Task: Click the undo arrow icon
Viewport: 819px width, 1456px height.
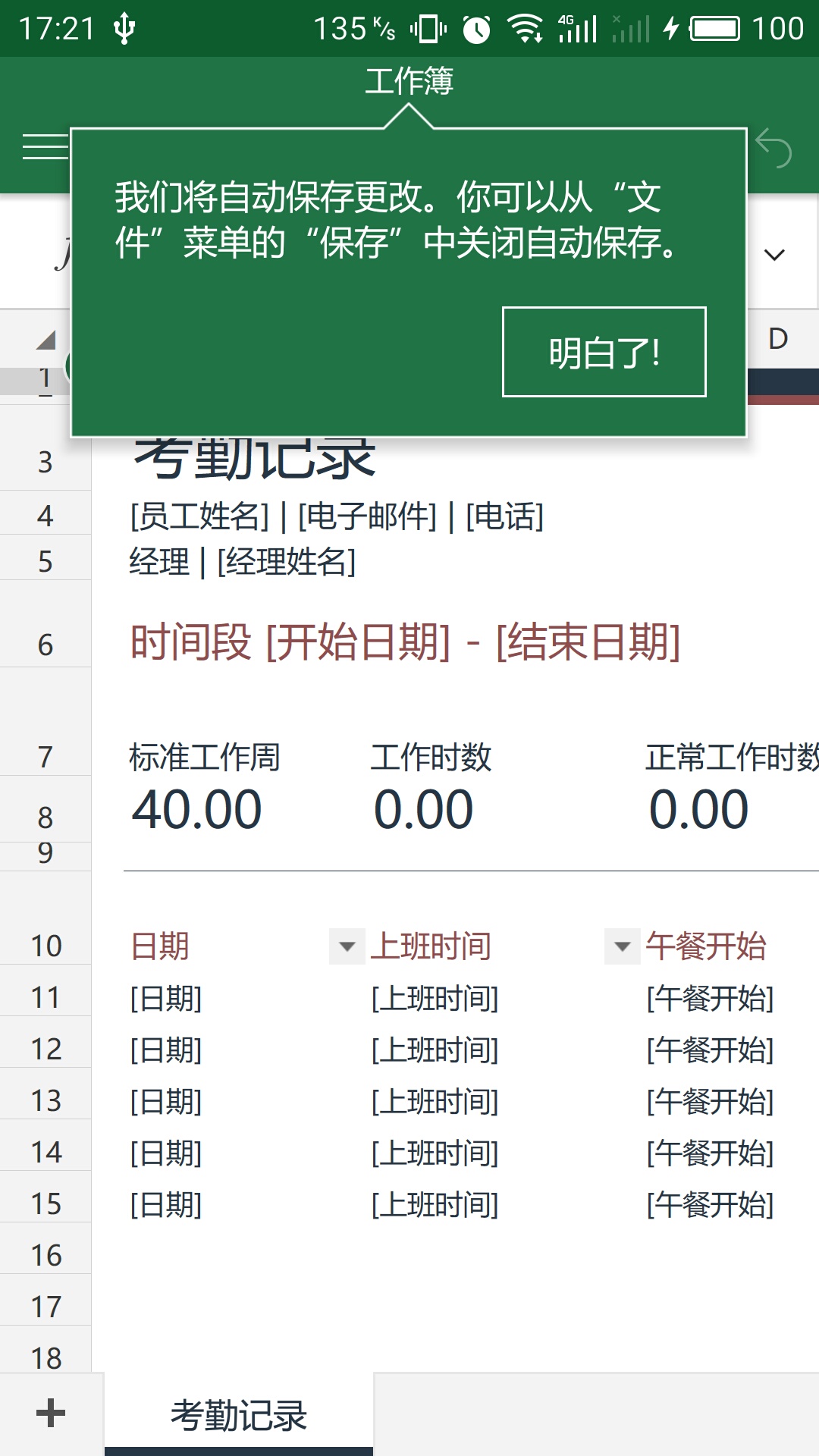Action: coord(773,148)
